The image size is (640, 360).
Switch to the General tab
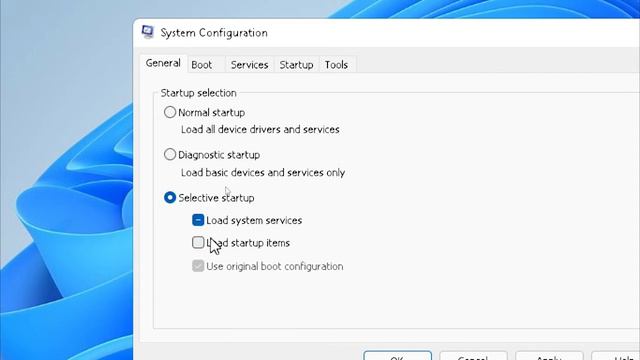pyautogui.click(x=163, y=63)
